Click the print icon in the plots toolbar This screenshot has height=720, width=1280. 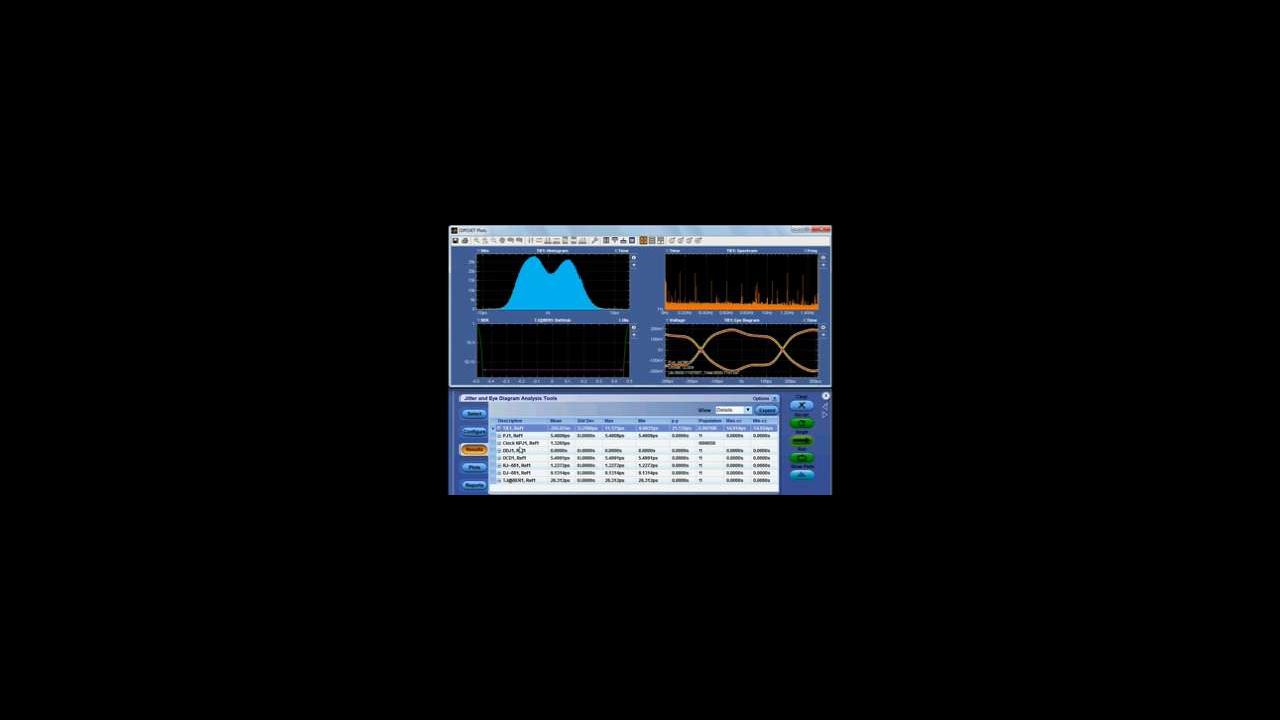(465, 240)
